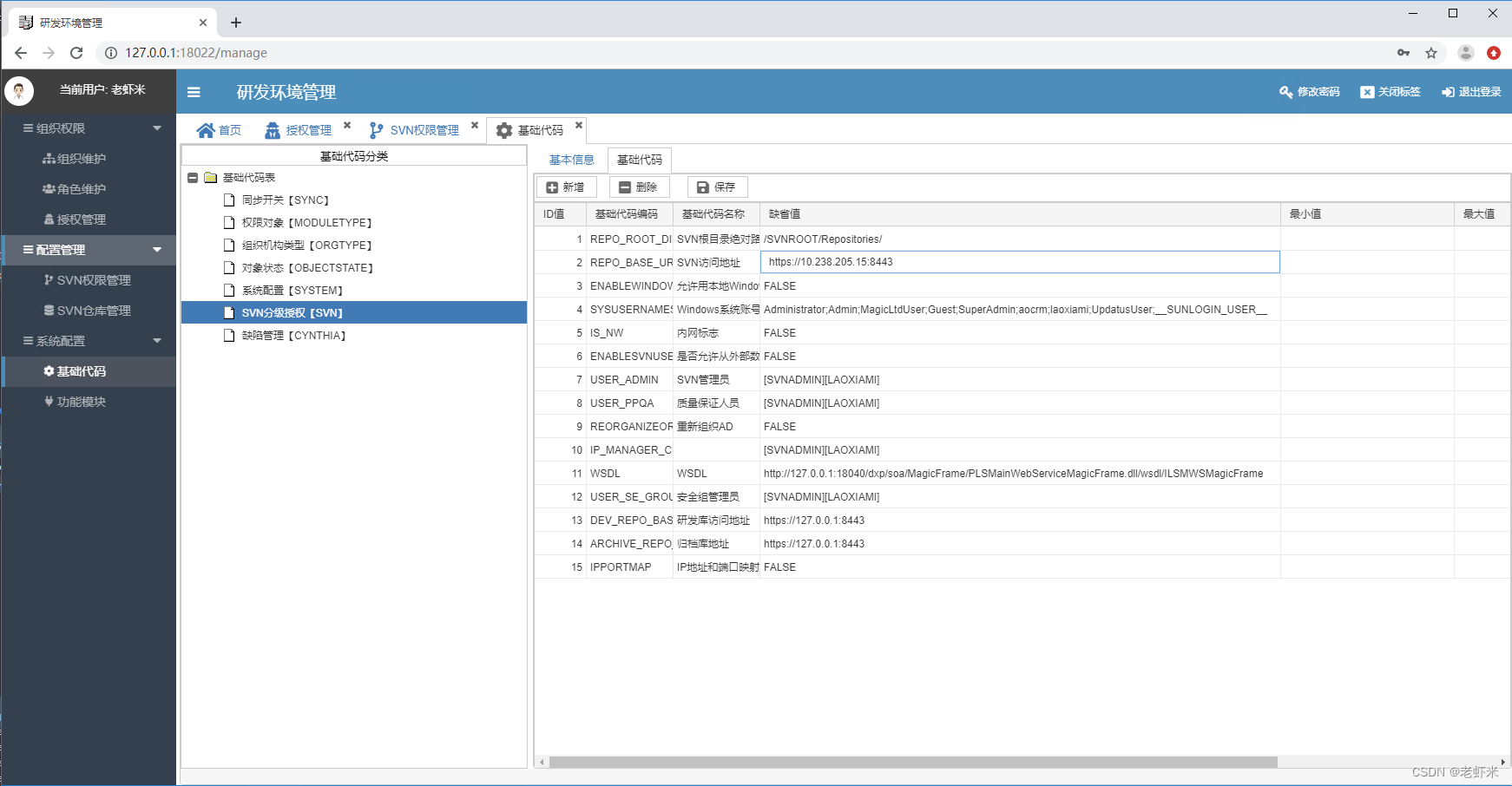The height and width of the screenshot is (786, 1512).
Task: Toggle the hamburger sidebar menu icon
Action: (194, 92)
